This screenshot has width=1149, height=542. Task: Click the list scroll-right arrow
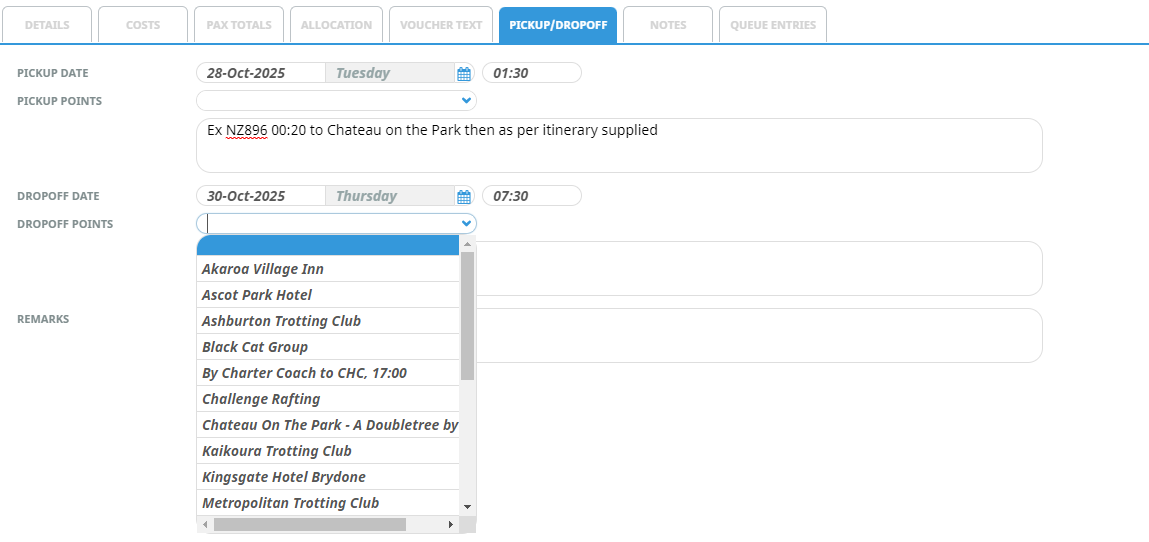451,524
